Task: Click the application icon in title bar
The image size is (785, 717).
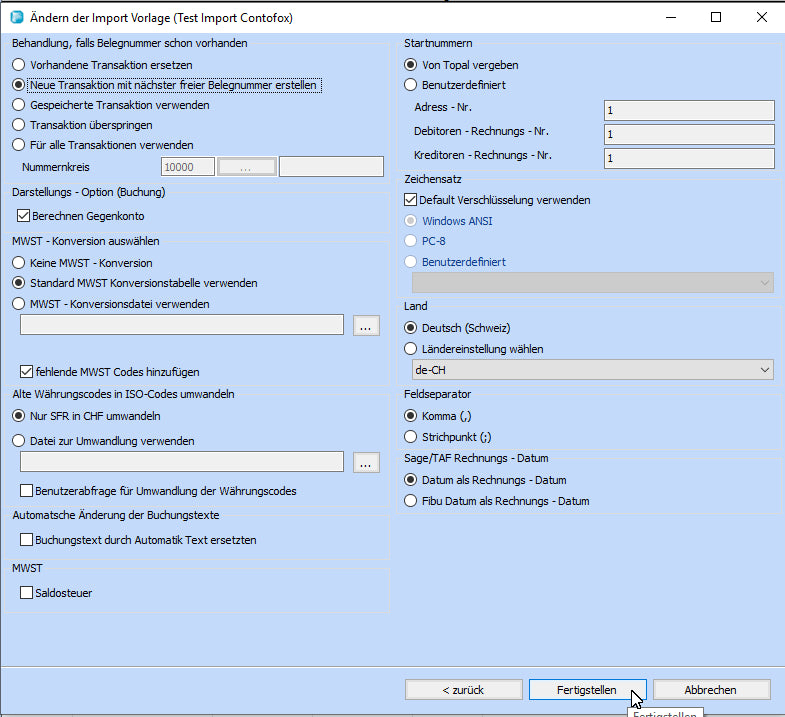Action: [x=15, y=17]
